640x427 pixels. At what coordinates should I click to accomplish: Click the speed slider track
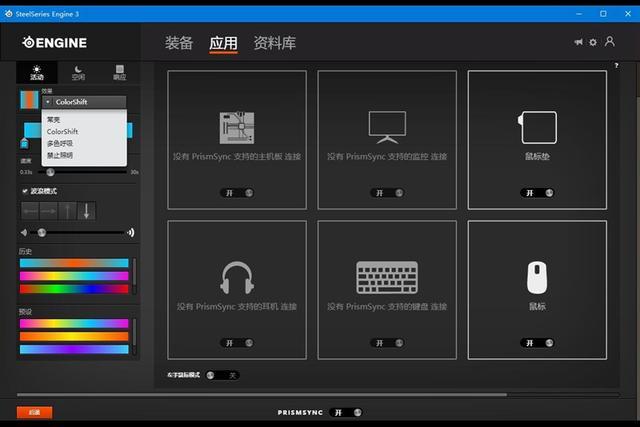pos(82,172)
